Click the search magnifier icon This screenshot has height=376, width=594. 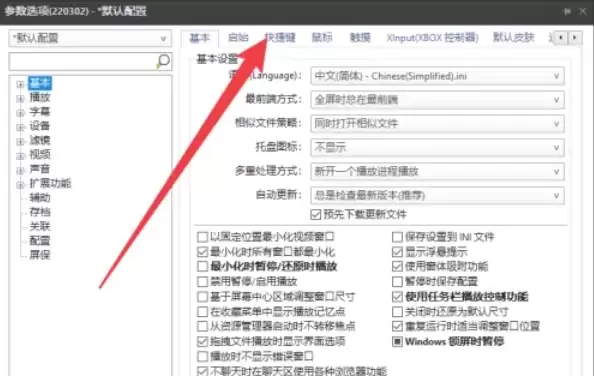pos(163,61)
